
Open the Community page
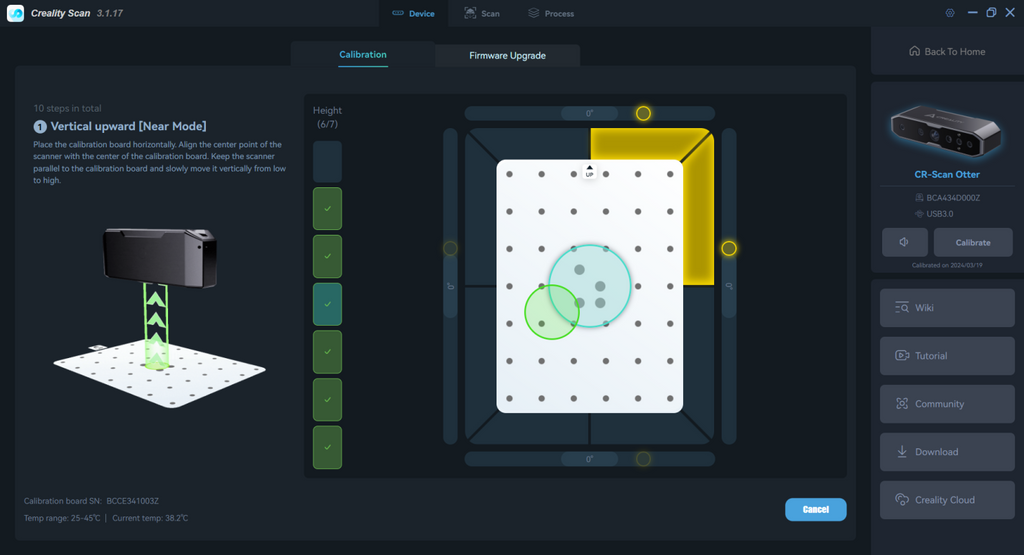946,404
